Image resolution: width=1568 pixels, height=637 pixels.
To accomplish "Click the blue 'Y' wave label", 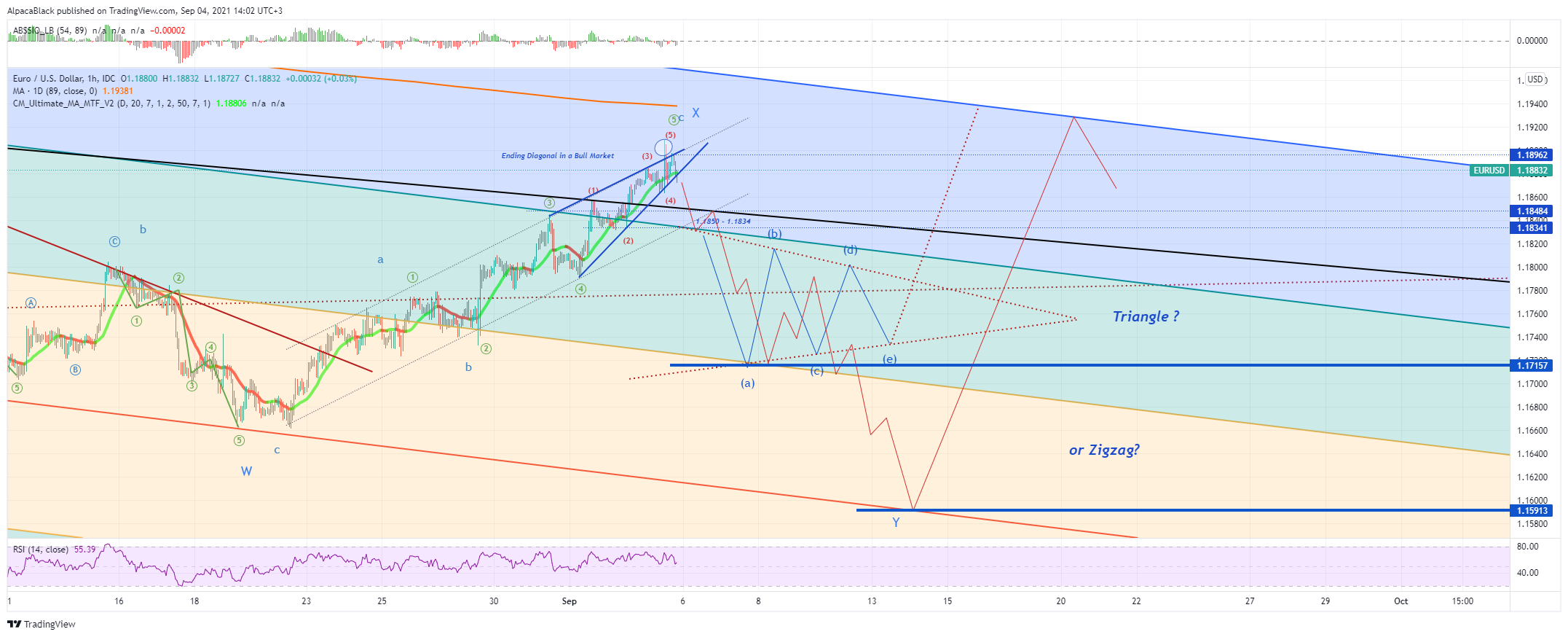I will [x=896, y=523].
